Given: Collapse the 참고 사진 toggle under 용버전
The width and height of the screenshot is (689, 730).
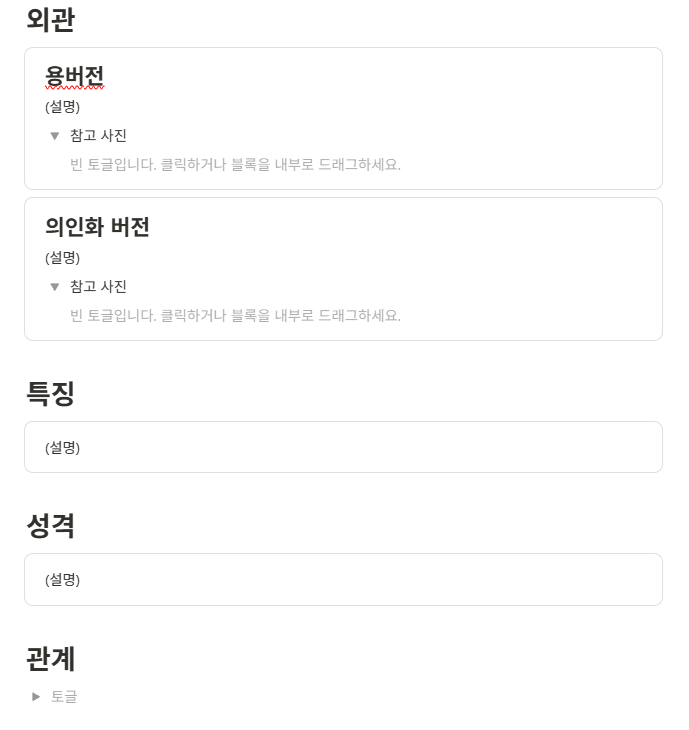Looking at the screenshot, I should point(55,136).
